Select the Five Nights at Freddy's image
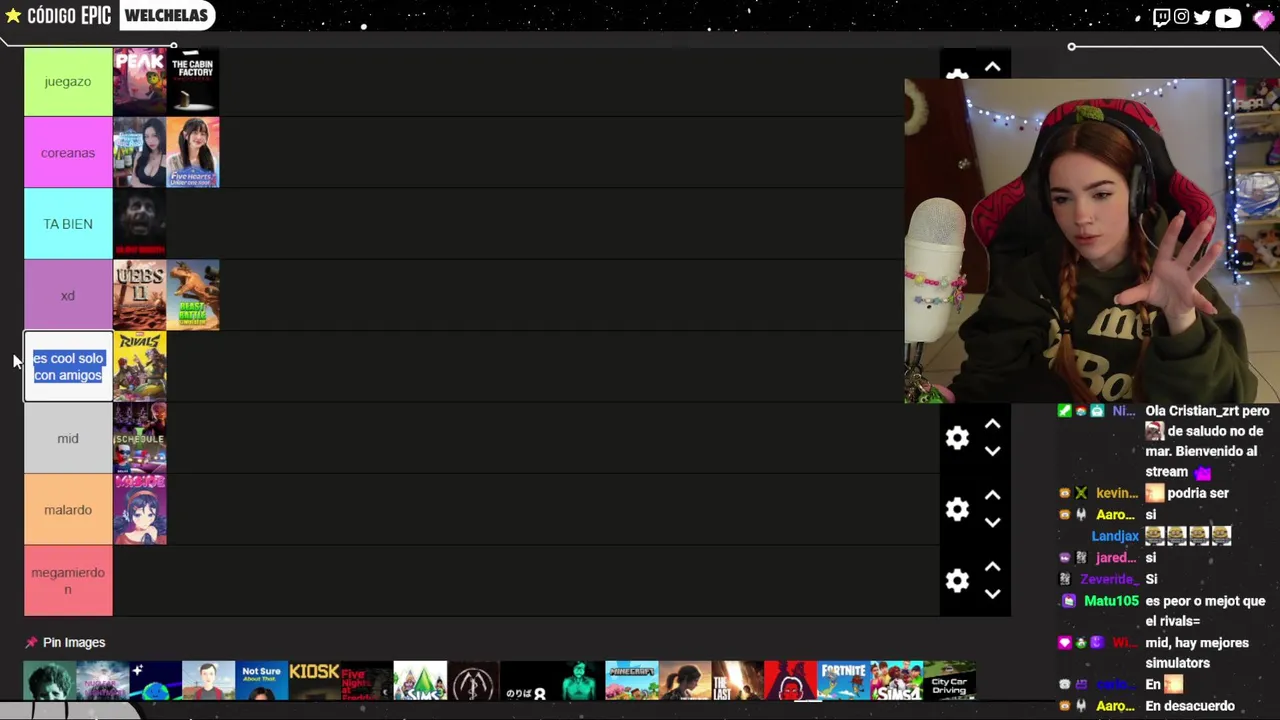 click(x=366, y=680)
